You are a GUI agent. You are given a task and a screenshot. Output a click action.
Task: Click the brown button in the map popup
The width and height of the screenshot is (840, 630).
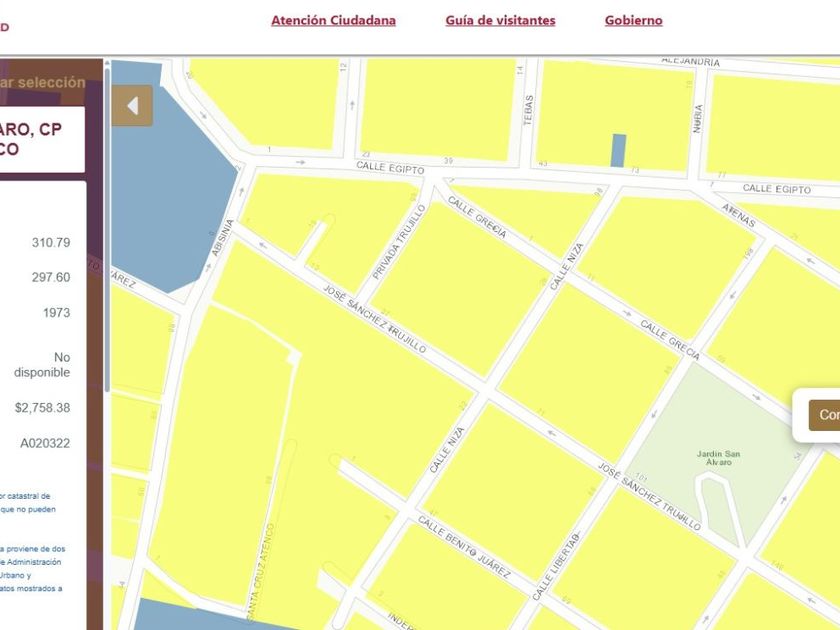824,415
